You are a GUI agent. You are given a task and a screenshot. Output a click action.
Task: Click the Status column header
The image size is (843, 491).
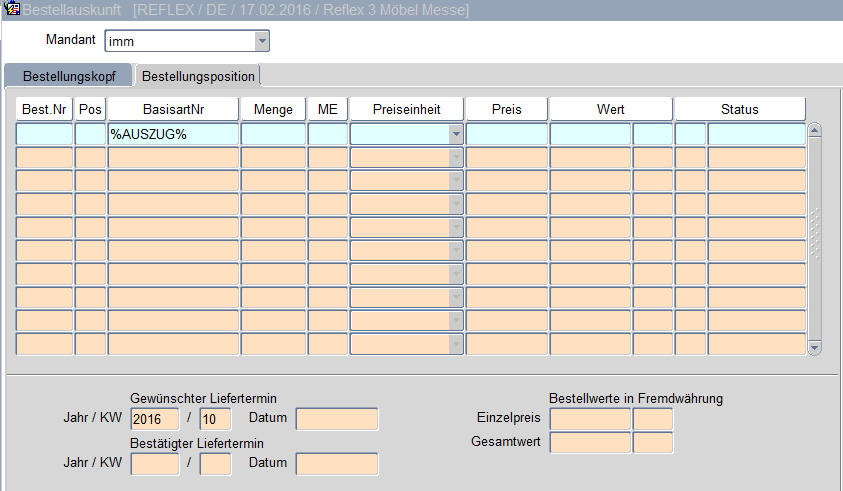coord(739,109)
